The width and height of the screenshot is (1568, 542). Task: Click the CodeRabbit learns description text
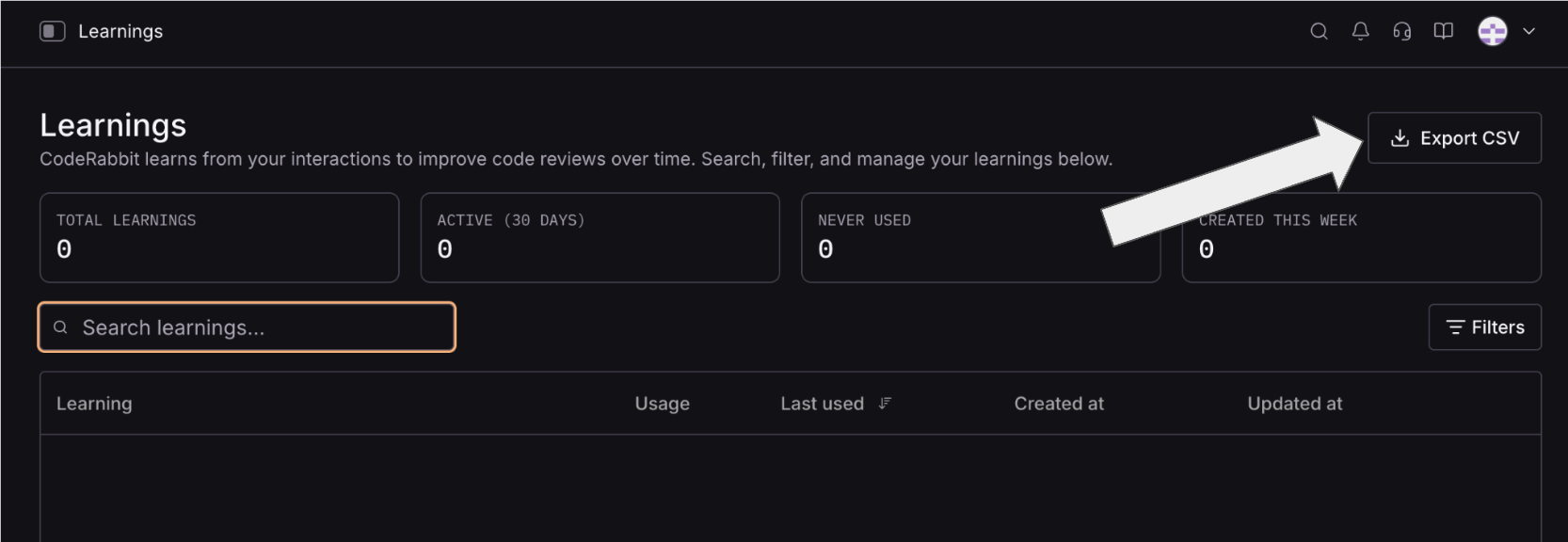(x=576, y=159)
